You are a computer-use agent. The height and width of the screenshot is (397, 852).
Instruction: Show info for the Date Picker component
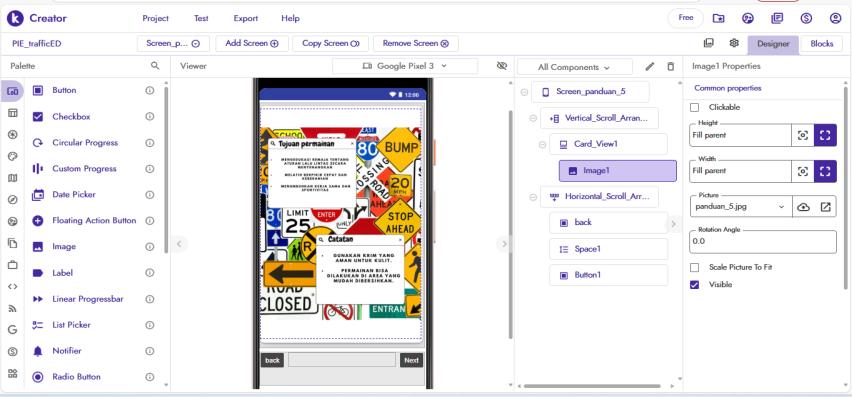click(x=149, y=194)
